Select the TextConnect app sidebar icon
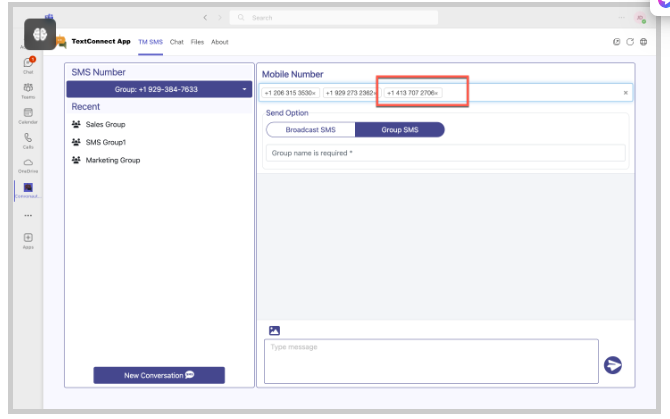Viewport: 670px width, 419px height. pyautogui.click(x=28, y=190)
